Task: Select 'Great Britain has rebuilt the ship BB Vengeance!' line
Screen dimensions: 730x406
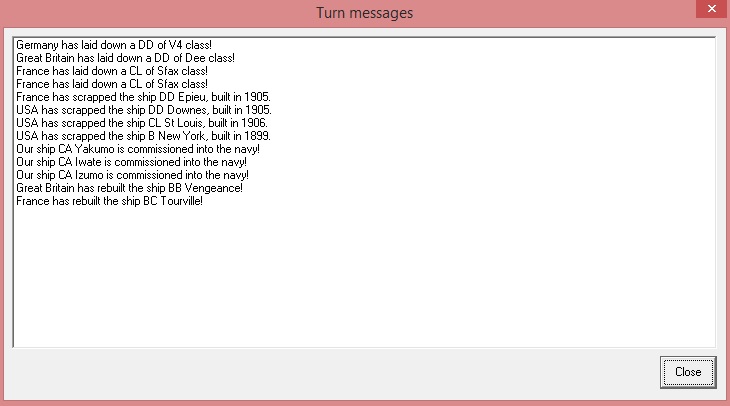Action: coord(129,189)
